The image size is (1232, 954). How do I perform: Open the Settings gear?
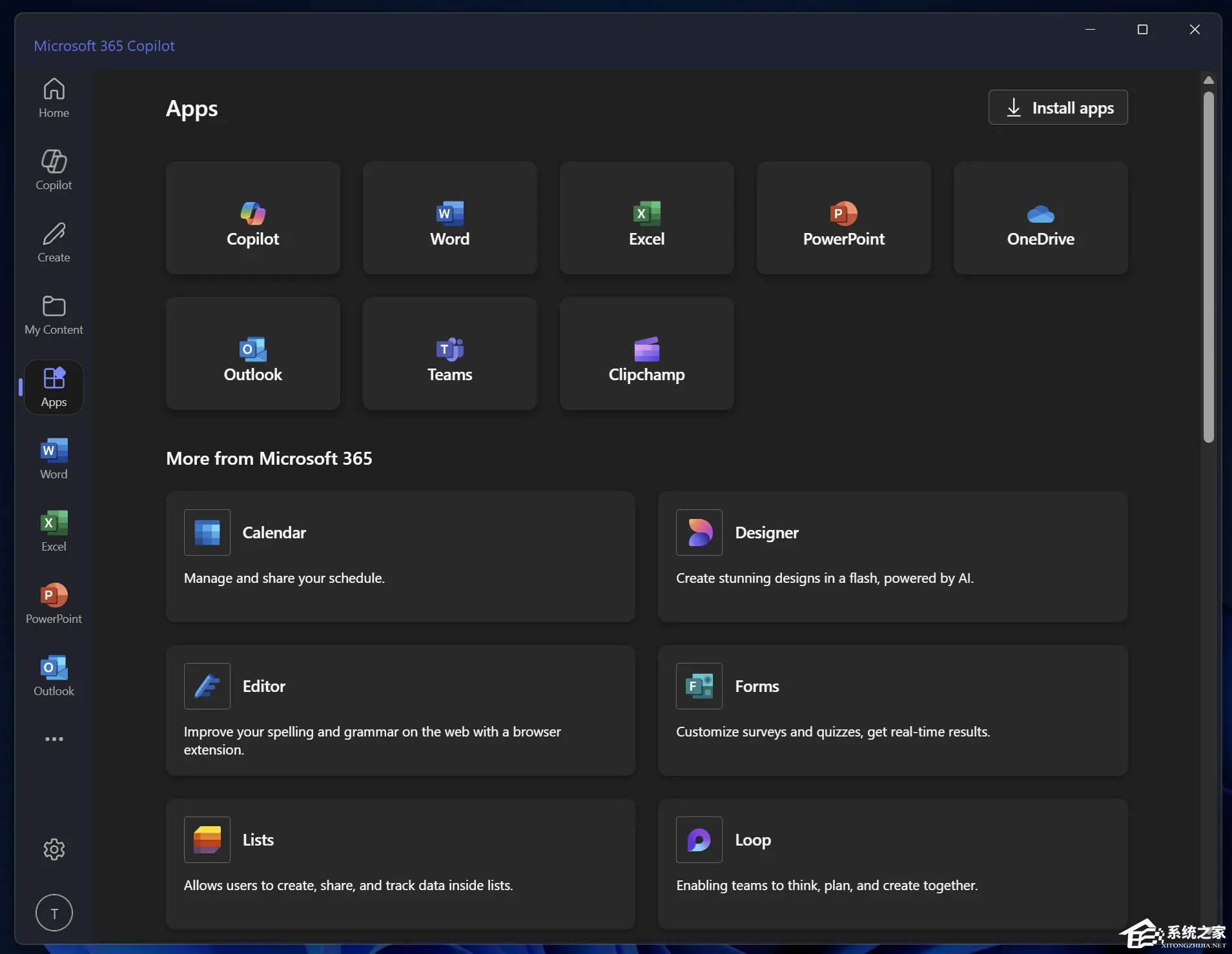(54, 849)
